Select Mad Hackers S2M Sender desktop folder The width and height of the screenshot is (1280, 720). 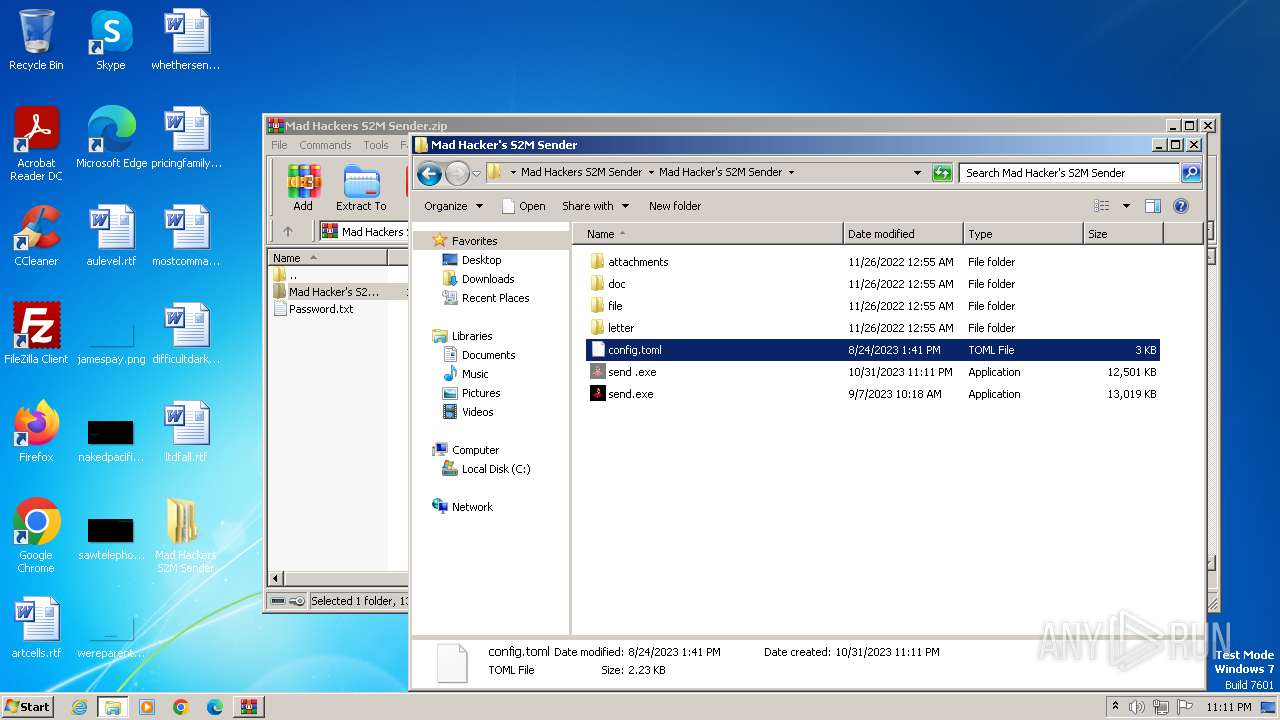click(x=185, y=535)
